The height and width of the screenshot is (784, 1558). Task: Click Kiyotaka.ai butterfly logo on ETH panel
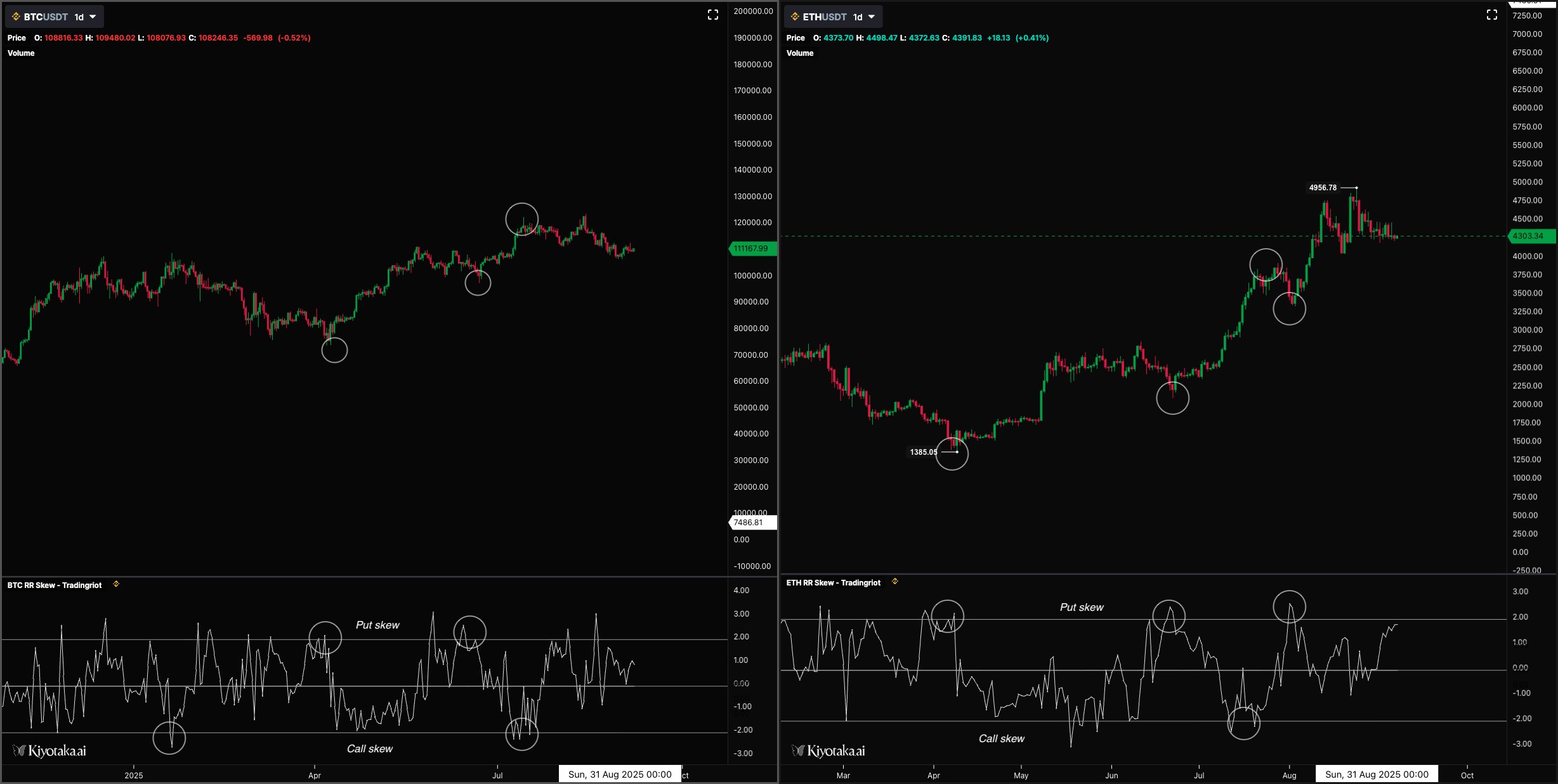(x=798, y=751)
